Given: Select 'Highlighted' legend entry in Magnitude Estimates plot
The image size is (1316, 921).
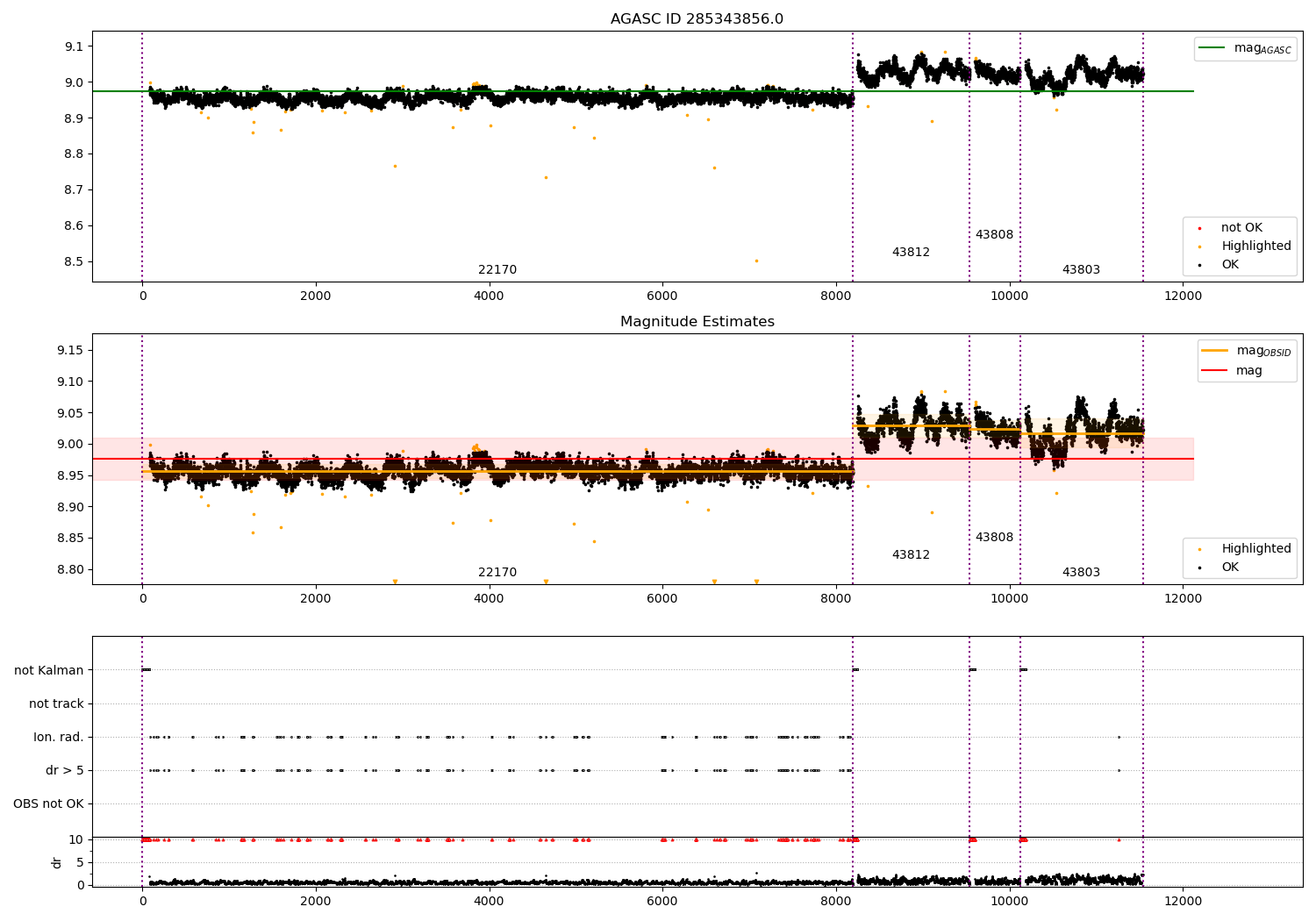Looking at the screenshot, I should [x=1255, y=549].
